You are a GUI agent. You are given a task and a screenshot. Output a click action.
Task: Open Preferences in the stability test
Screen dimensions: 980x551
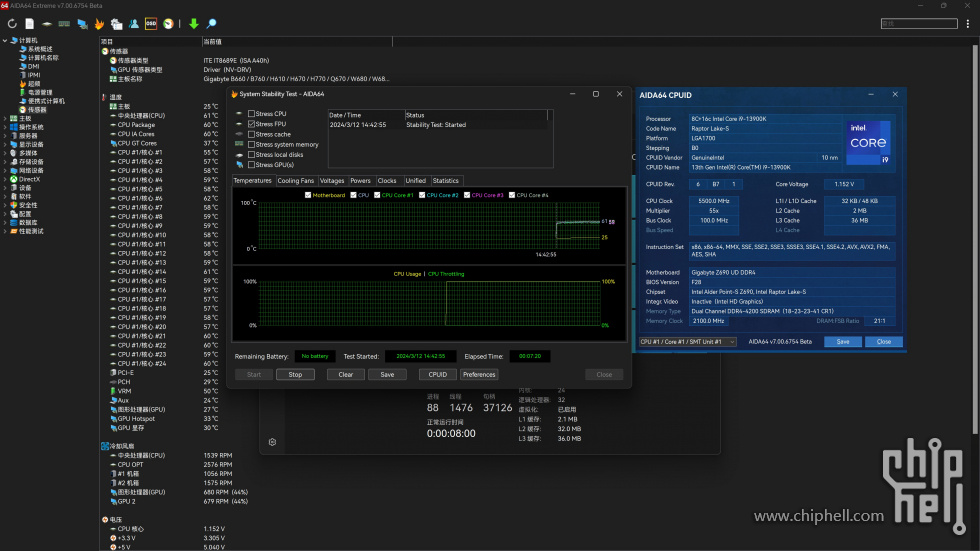(x=479, y=374)
